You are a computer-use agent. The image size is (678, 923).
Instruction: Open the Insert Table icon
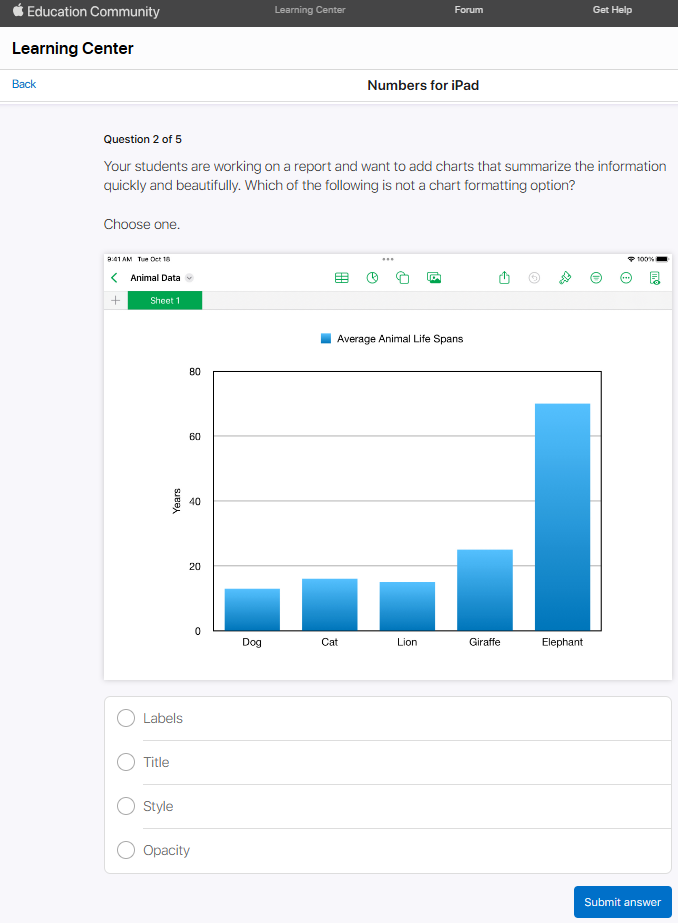pyautogui.click(x=341, y=278)
